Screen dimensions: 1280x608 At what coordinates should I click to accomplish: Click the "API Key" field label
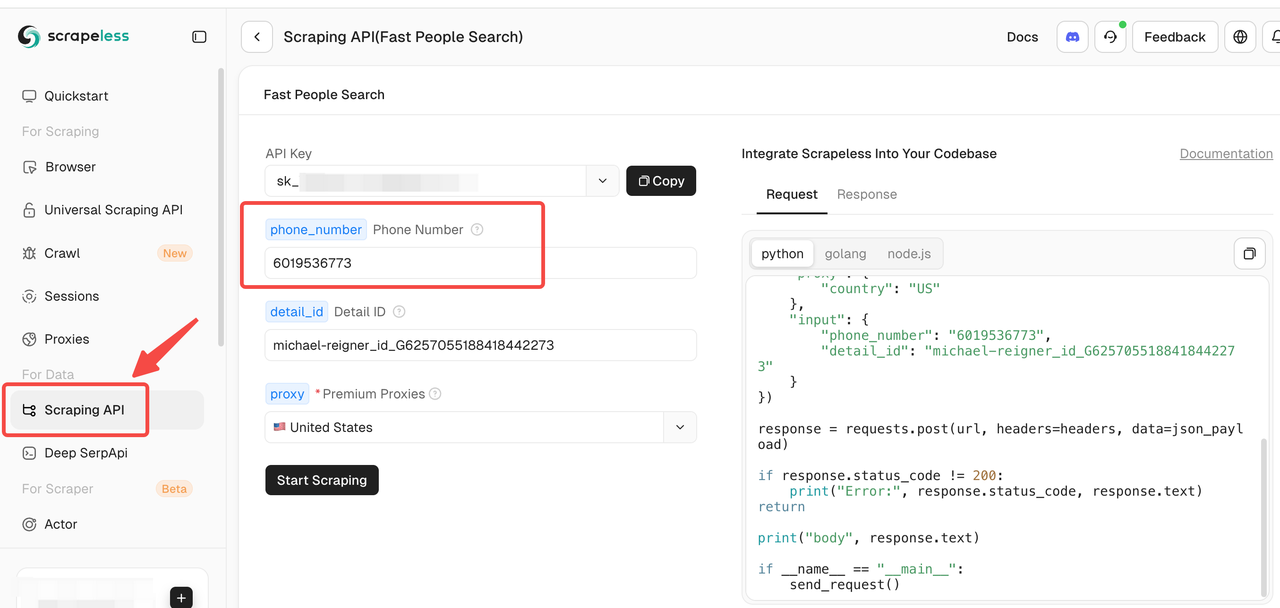(289, 154)
